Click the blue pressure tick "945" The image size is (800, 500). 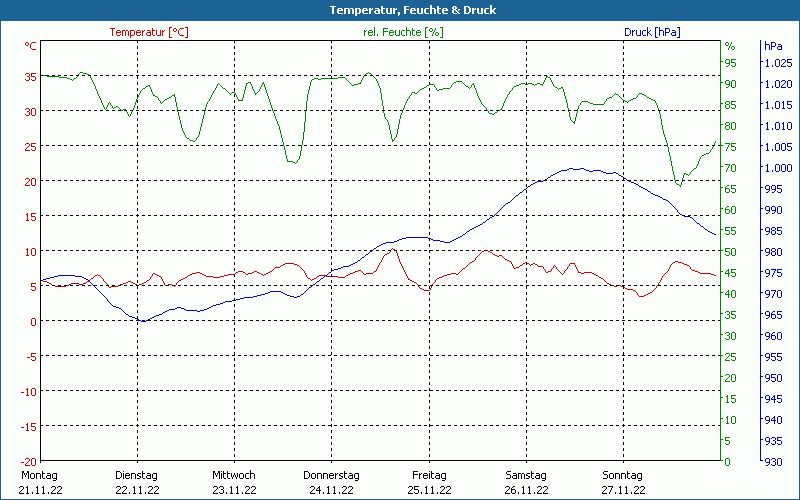[x=773, y=399]
